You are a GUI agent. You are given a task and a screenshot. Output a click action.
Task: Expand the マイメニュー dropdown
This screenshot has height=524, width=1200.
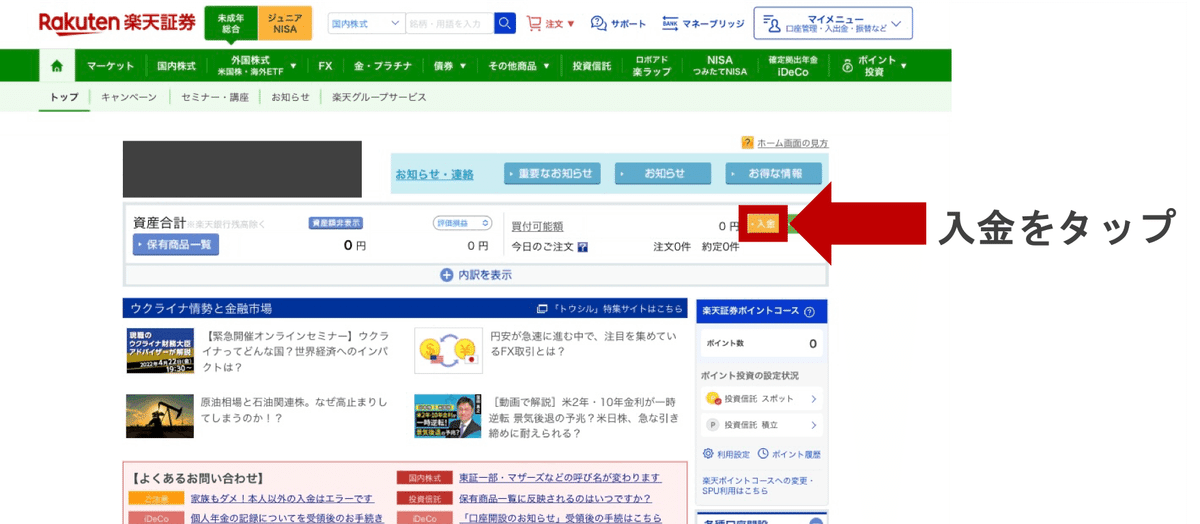point(833,23)
